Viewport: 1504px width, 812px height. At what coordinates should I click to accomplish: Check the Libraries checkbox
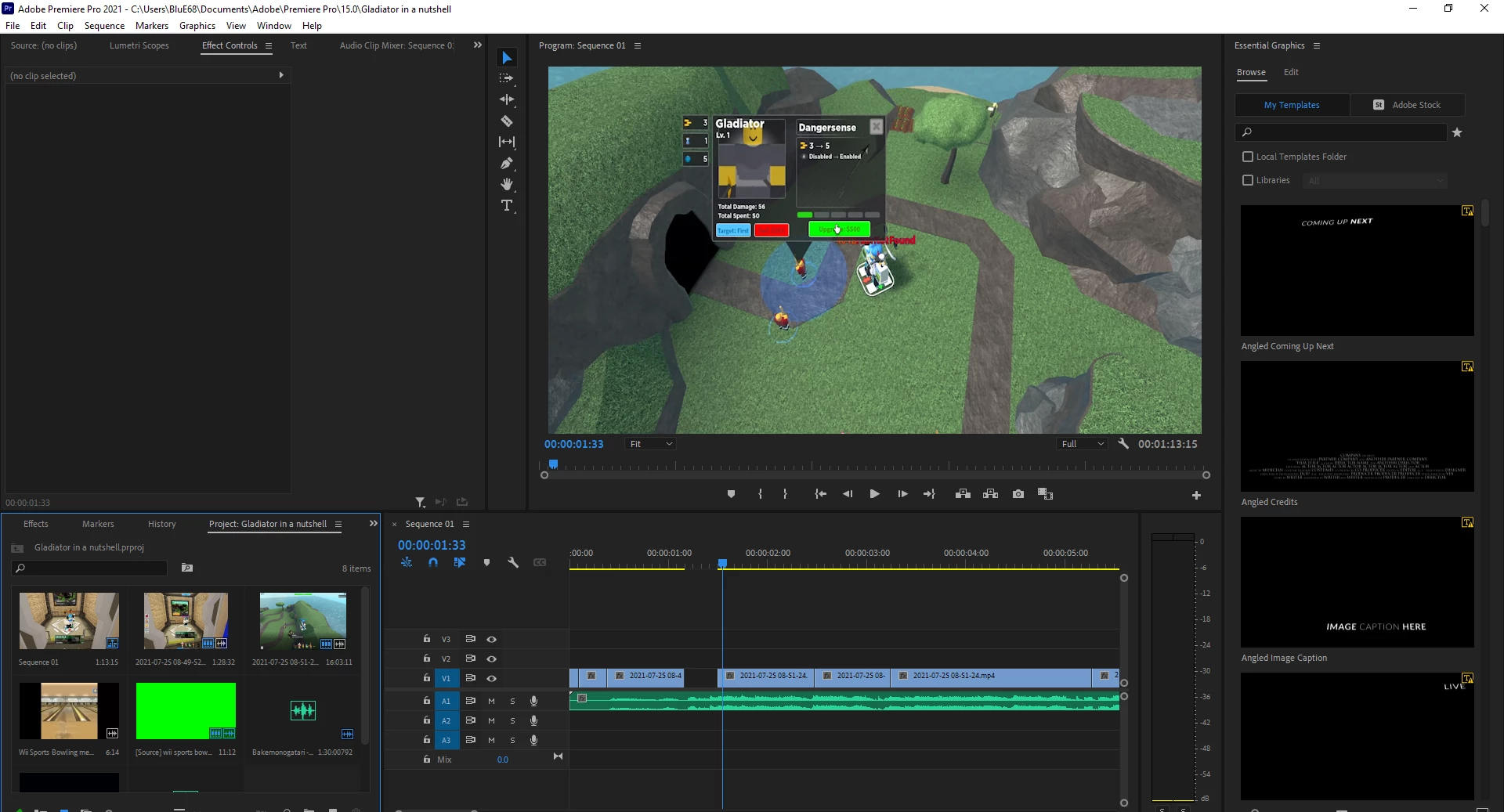point(1248,180)
